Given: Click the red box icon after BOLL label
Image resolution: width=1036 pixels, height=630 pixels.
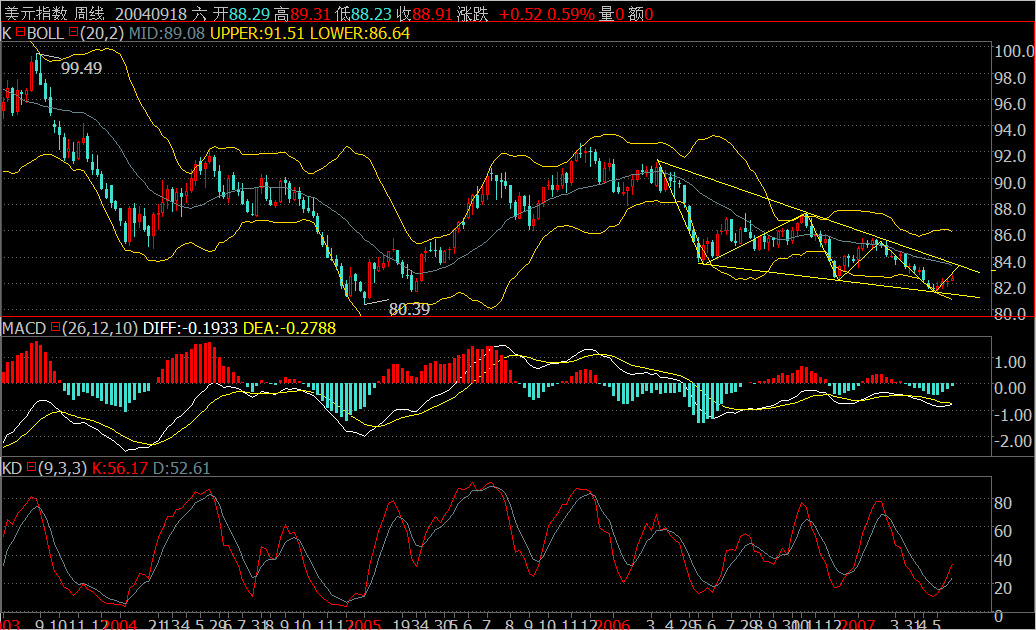Looking at the screenshot, I should (x=73, y=32).
